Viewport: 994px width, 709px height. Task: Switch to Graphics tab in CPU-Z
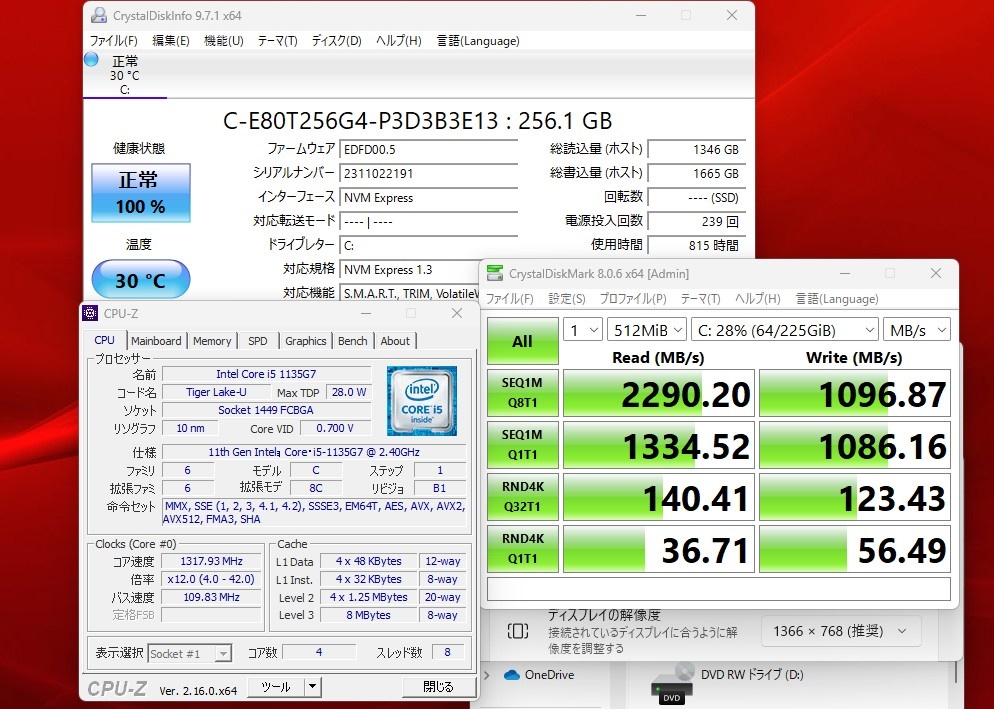[x=305, y=341]
